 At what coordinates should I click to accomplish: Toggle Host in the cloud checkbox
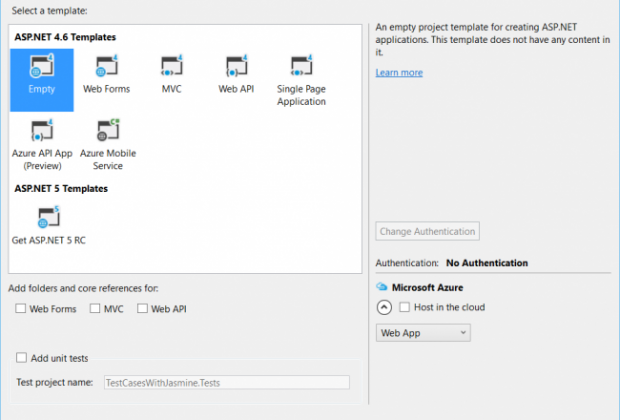click(x=404, y=307)
